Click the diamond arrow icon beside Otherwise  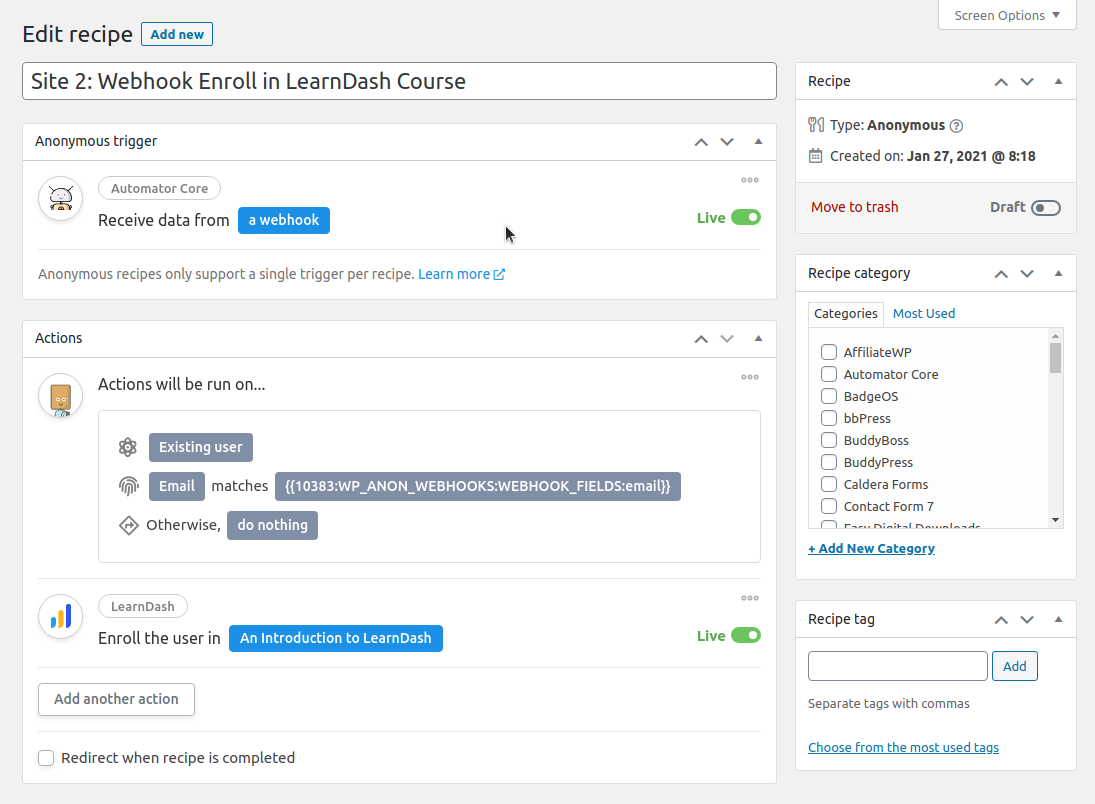pos(128,525)
